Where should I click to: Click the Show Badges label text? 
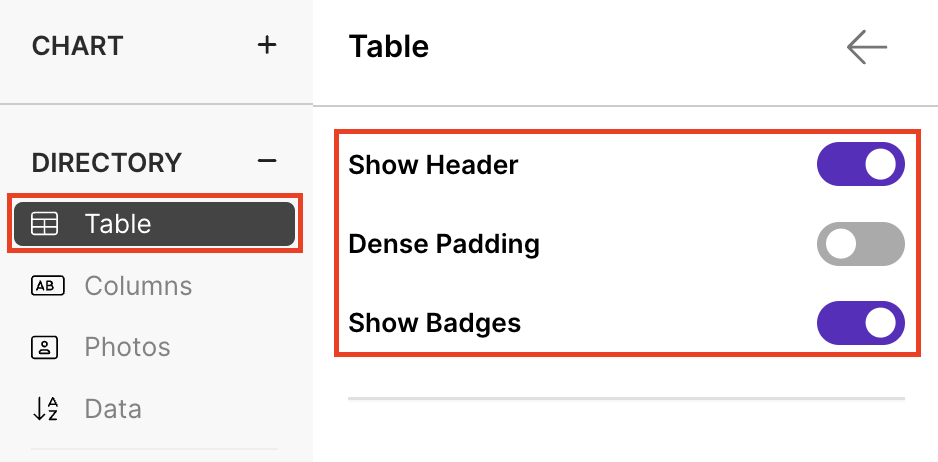pos(434,323)
